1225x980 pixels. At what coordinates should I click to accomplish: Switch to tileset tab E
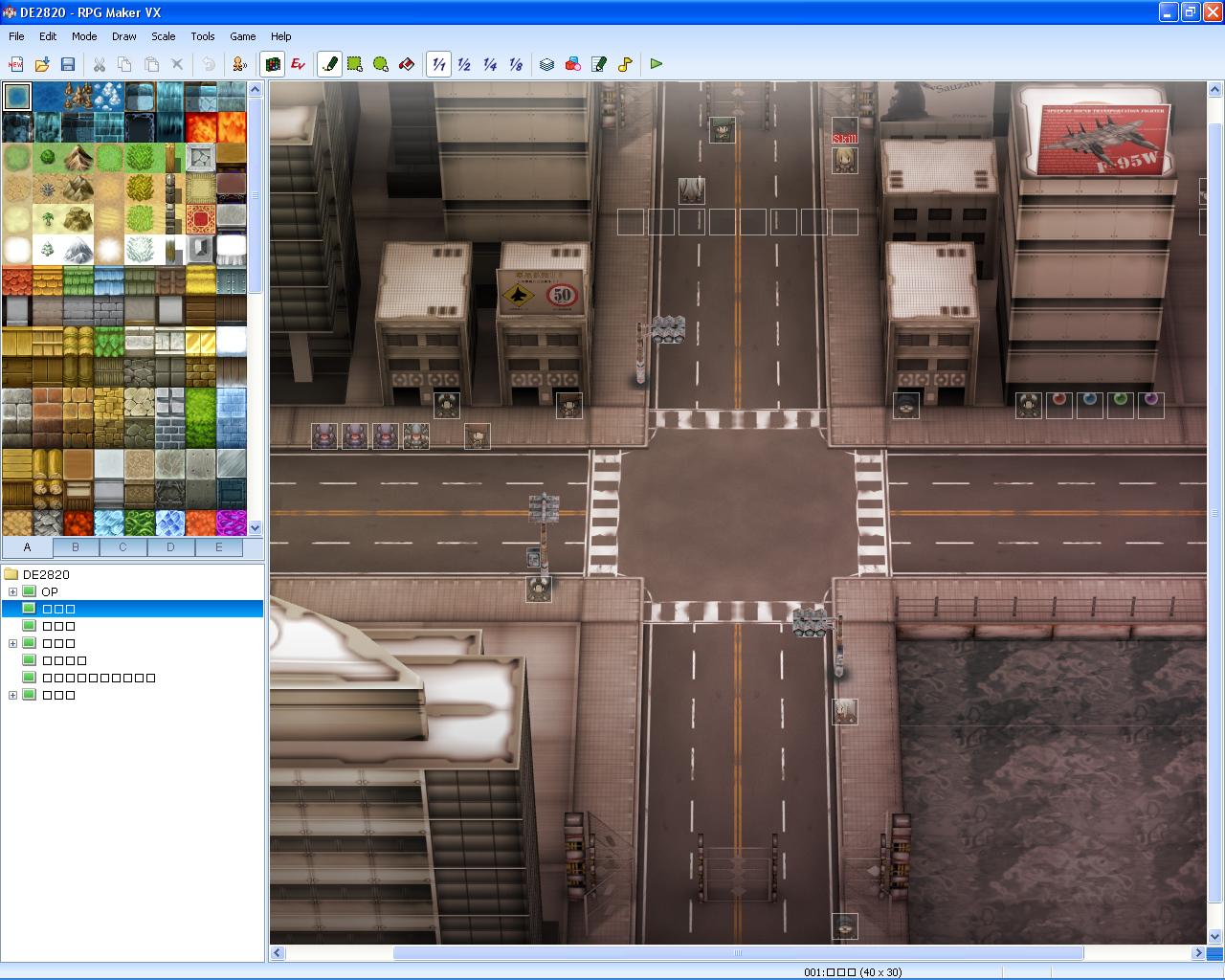pos(218,547)
